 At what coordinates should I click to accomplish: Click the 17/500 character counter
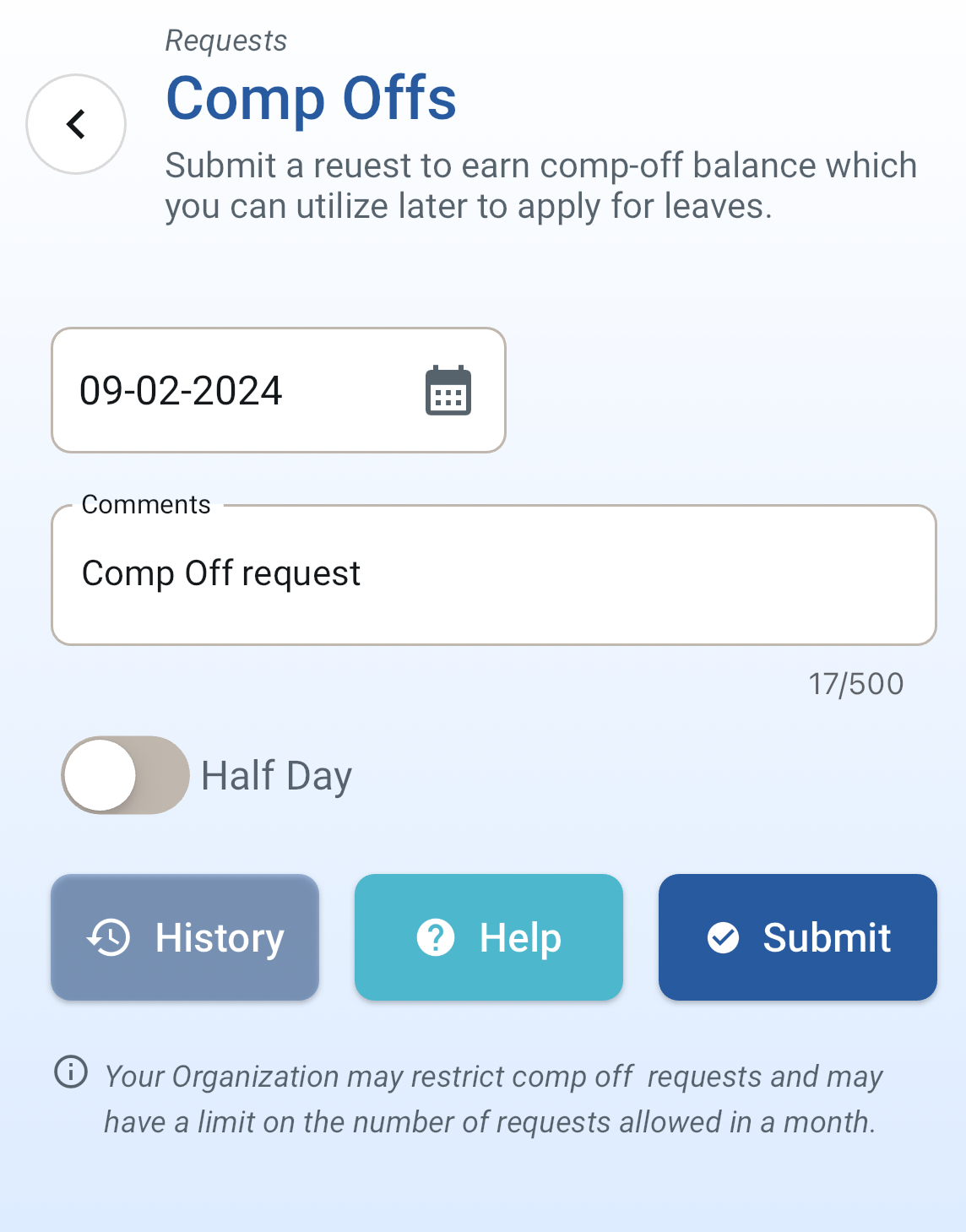tap(856, 684)
